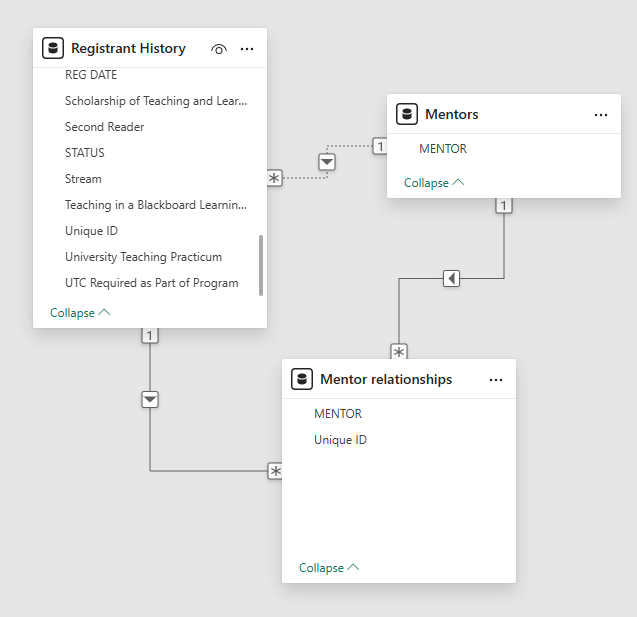
Task: Collapse the Mentors table
Action: 434,183
